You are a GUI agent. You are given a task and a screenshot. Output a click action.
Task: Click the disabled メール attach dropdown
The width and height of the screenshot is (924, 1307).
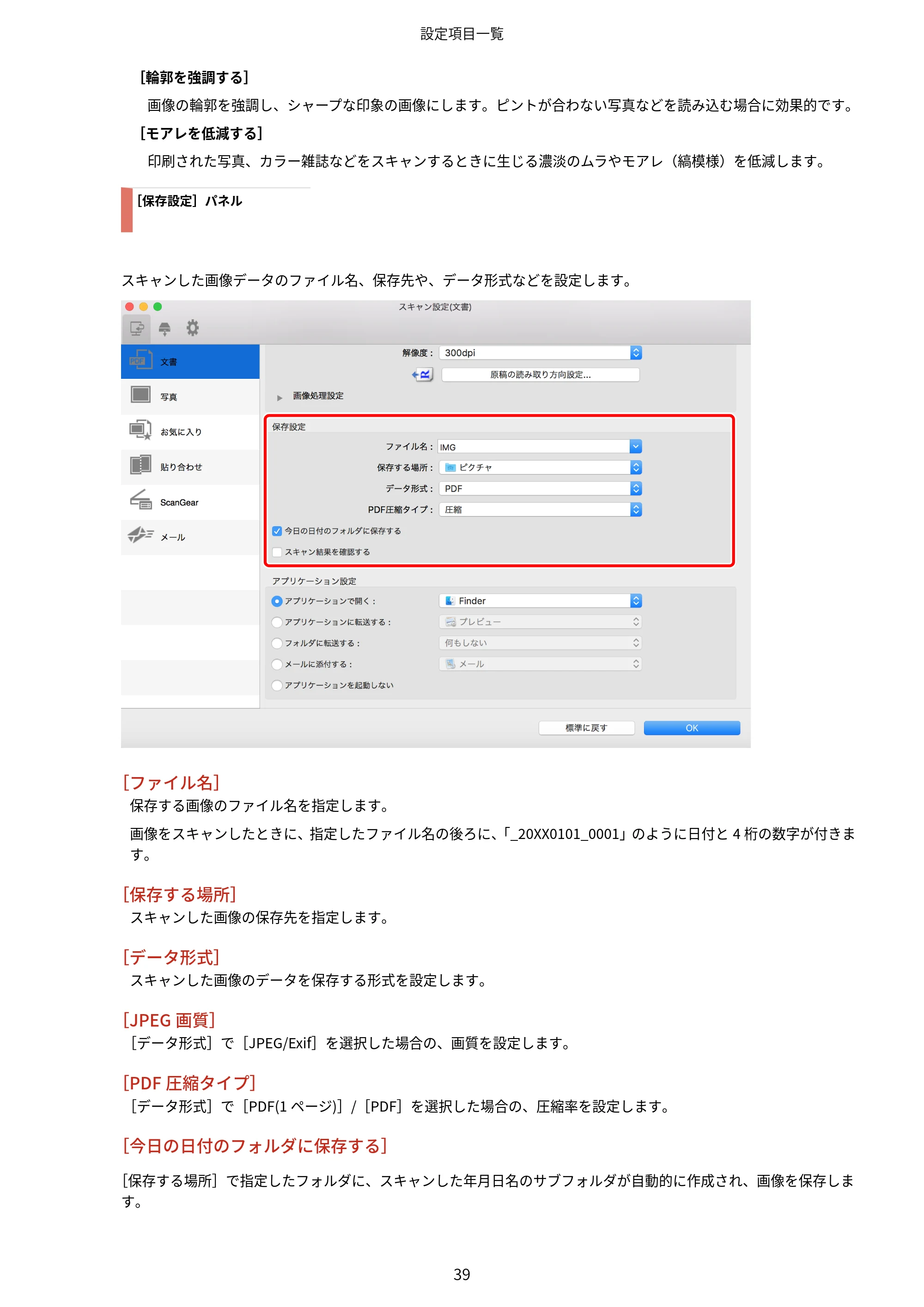540,664
